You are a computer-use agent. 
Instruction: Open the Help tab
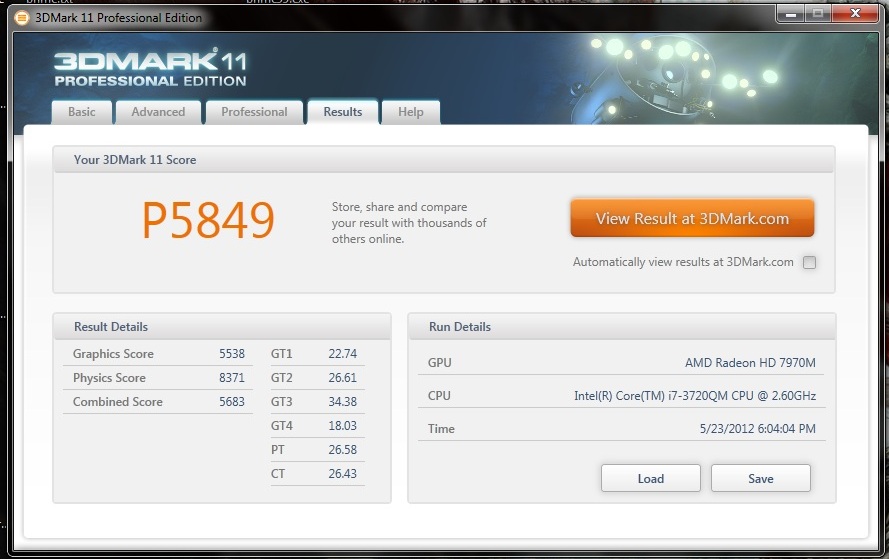[410, 112]
